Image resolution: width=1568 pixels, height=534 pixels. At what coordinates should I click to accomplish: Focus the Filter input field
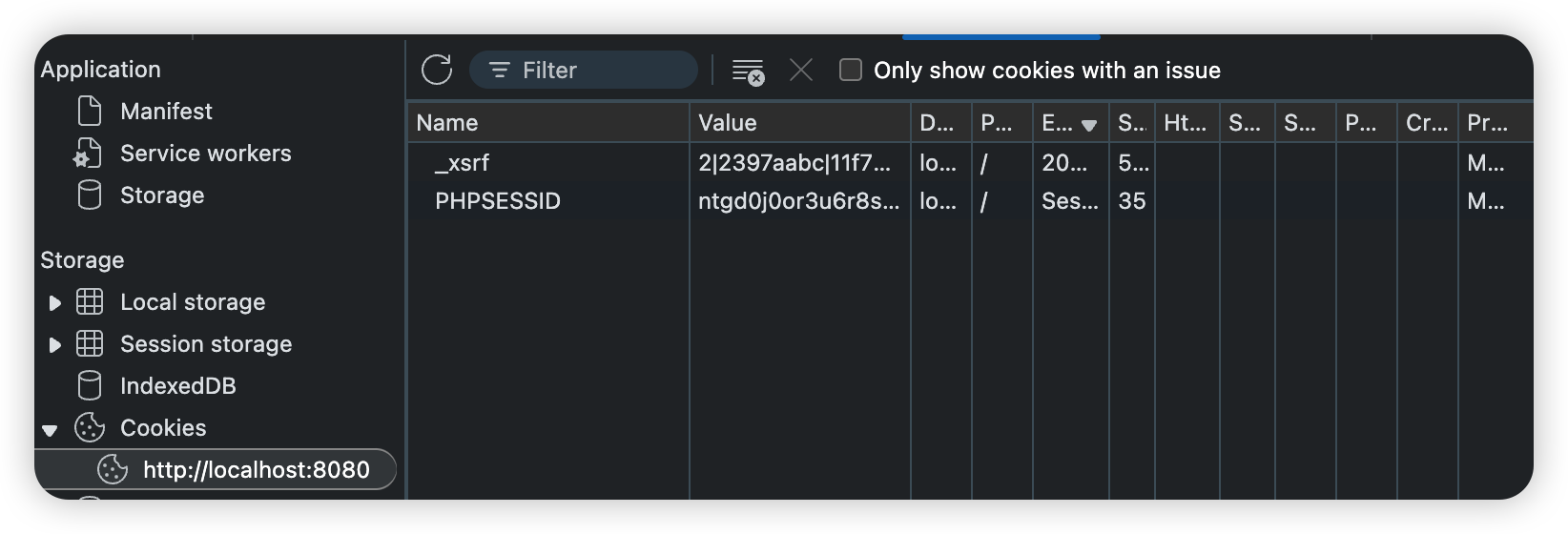tap(584, 70)
